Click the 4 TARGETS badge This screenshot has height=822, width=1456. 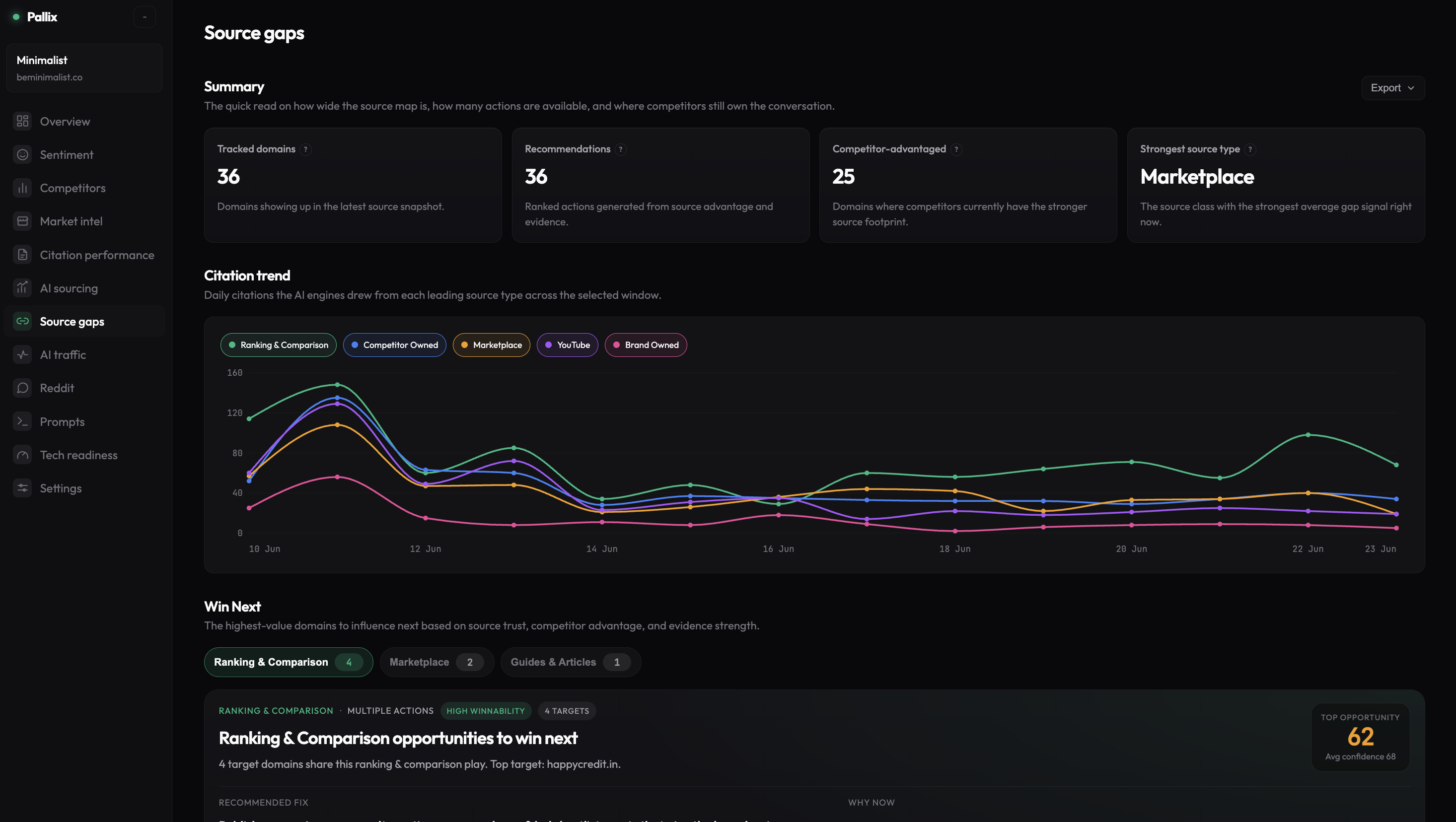[x=567, y=711]
